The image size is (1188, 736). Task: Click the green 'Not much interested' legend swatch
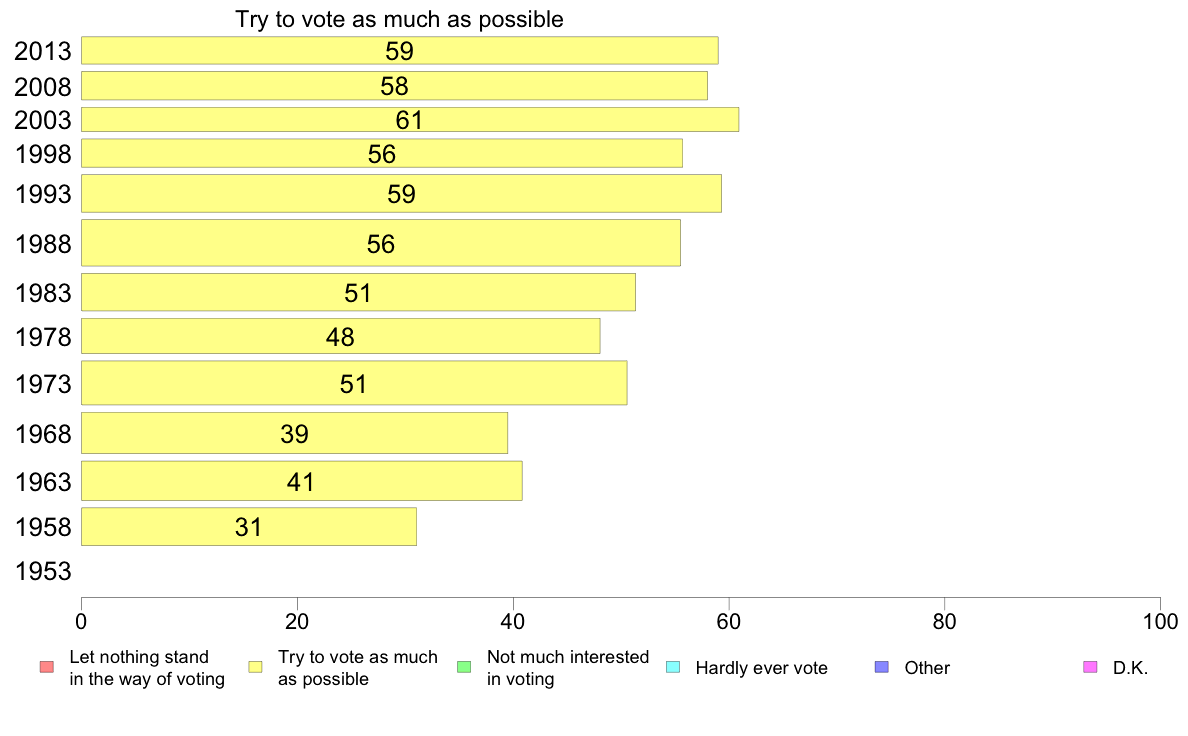click(464, 667)
